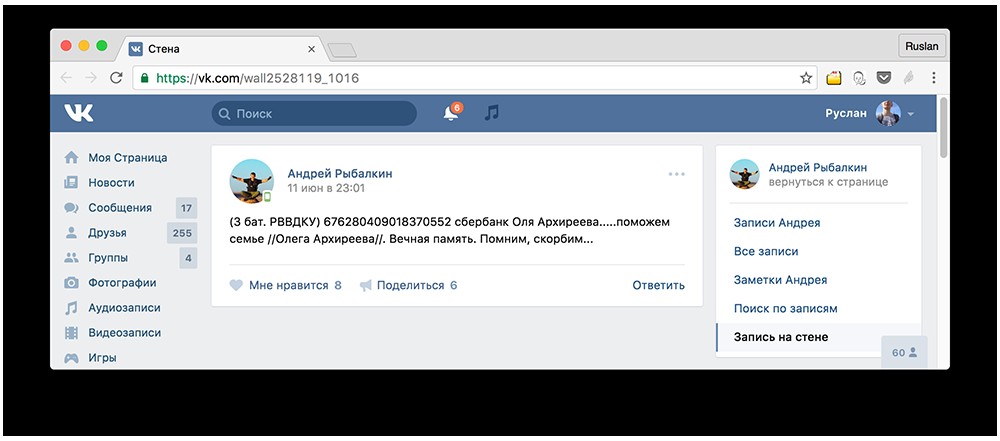Image resolution: width=1000 pixels, height=441 pixels.
Task: Open Поиск по записям section
Action: (x=785, y=308)
